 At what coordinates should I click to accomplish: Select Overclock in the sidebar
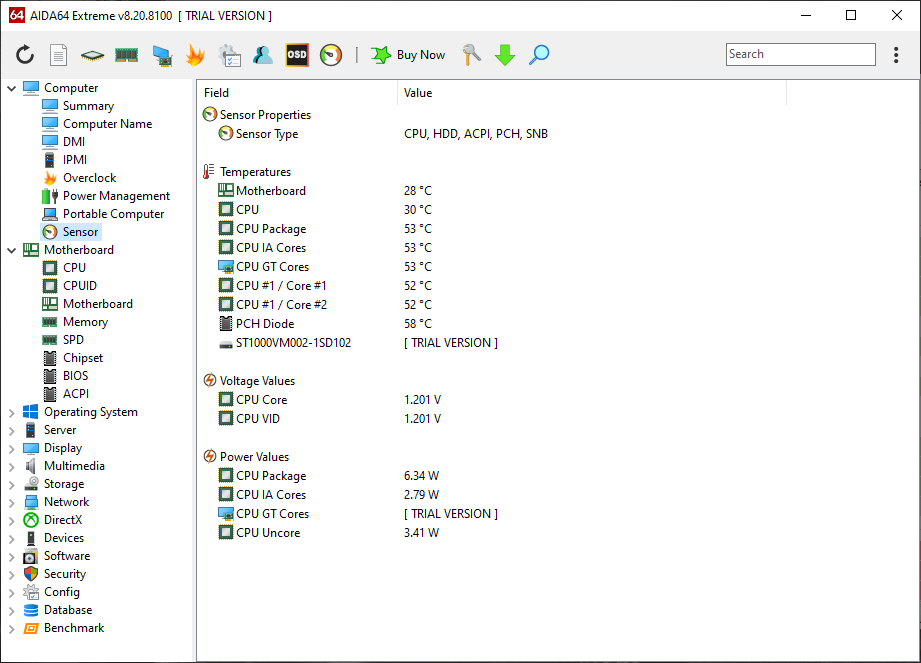(x=89, y=178)
